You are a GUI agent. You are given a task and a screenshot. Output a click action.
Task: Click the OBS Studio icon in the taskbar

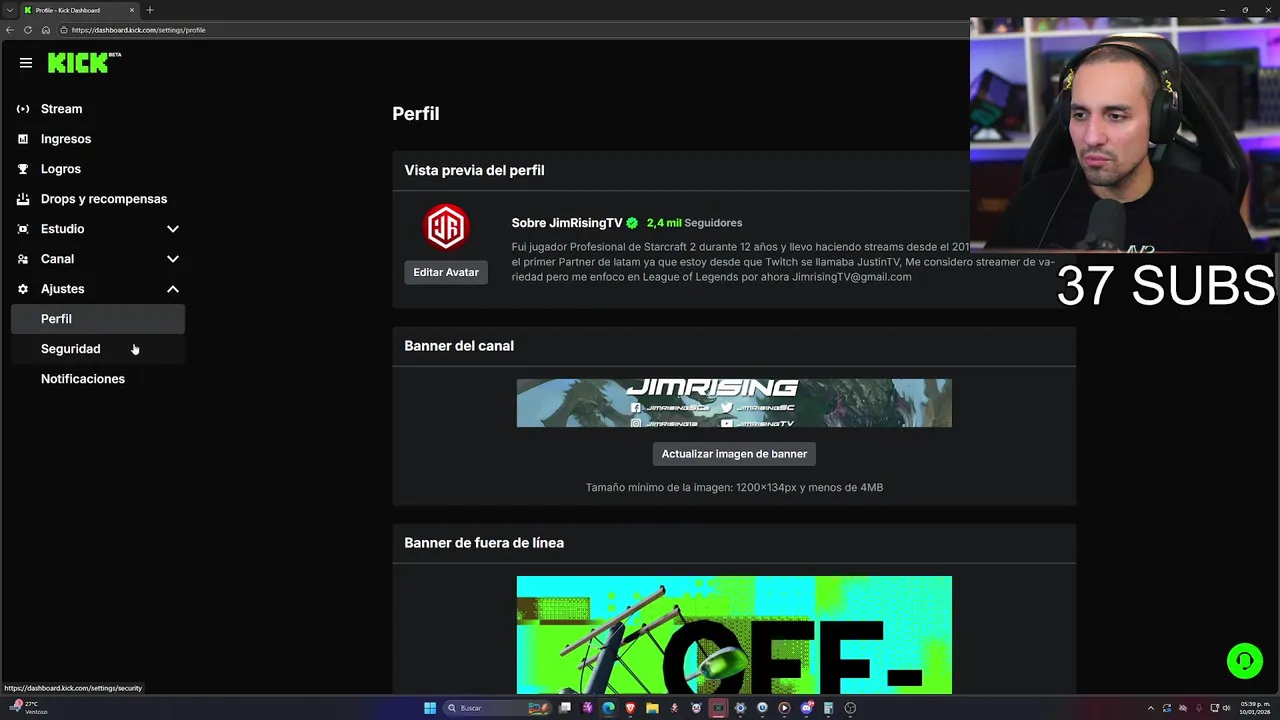click(850, 708)
